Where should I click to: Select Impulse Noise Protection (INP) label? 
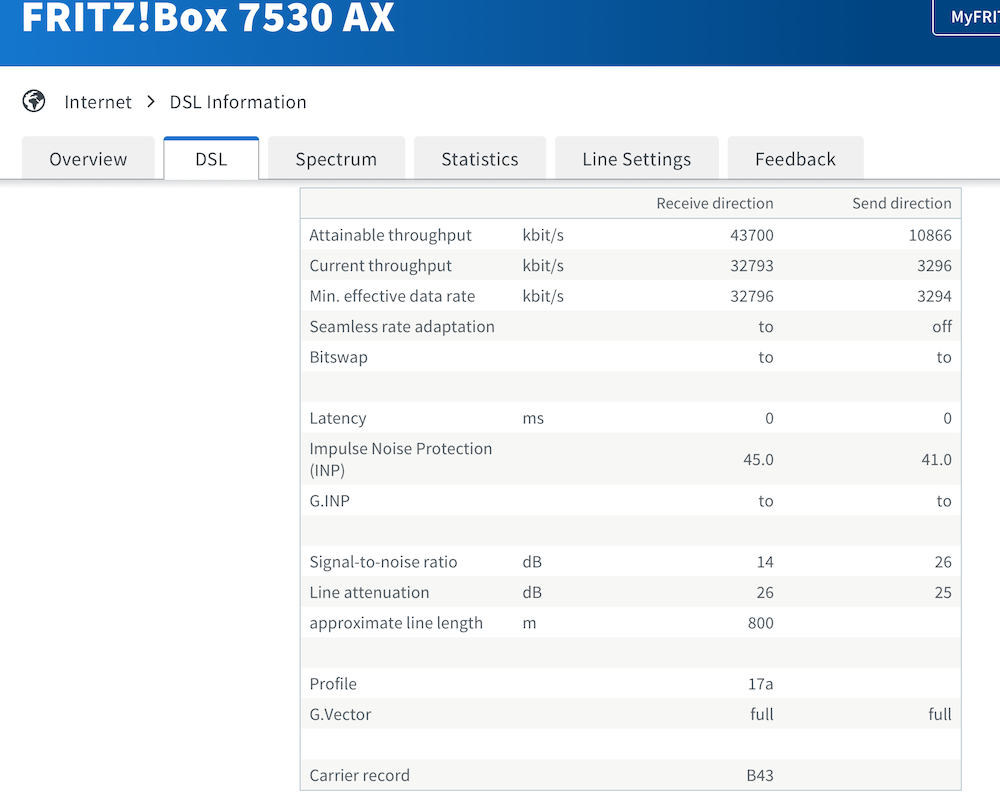[401, 459]
